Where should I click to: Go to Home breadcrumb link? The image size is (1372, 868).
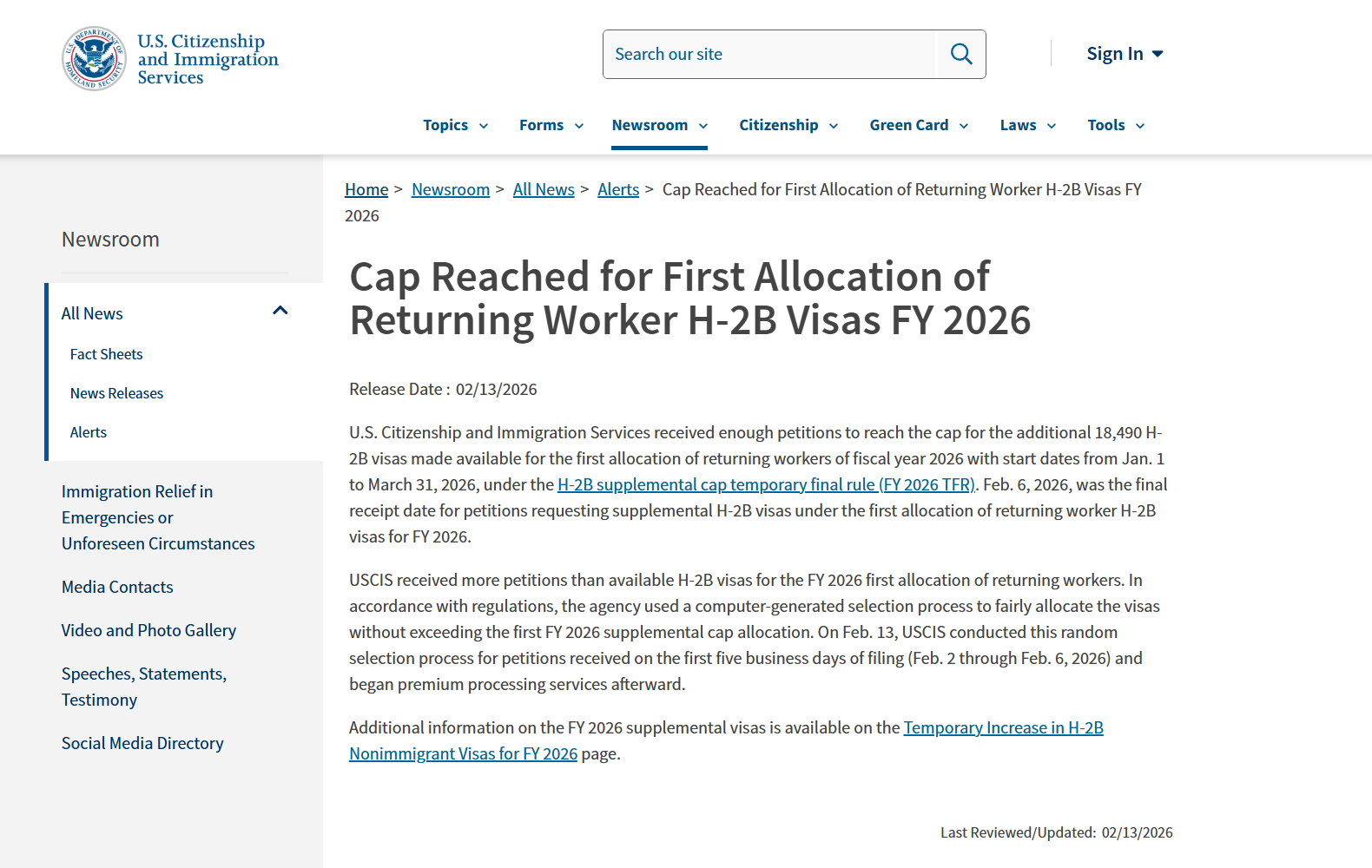(x=366, y=189)
